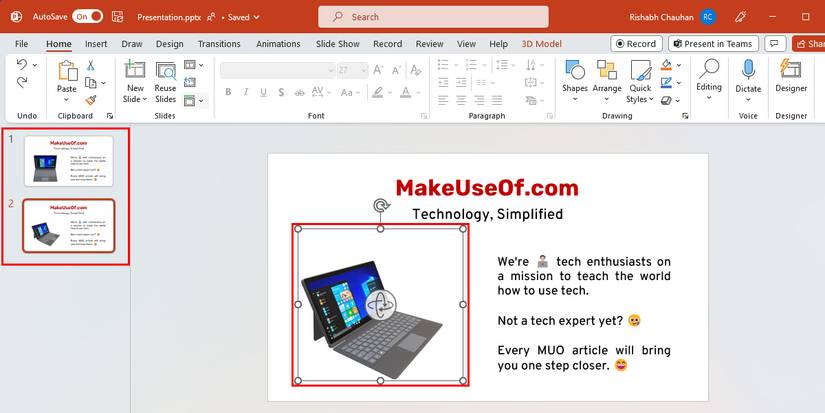Cut selection with scissors icon

pos(90,65)
